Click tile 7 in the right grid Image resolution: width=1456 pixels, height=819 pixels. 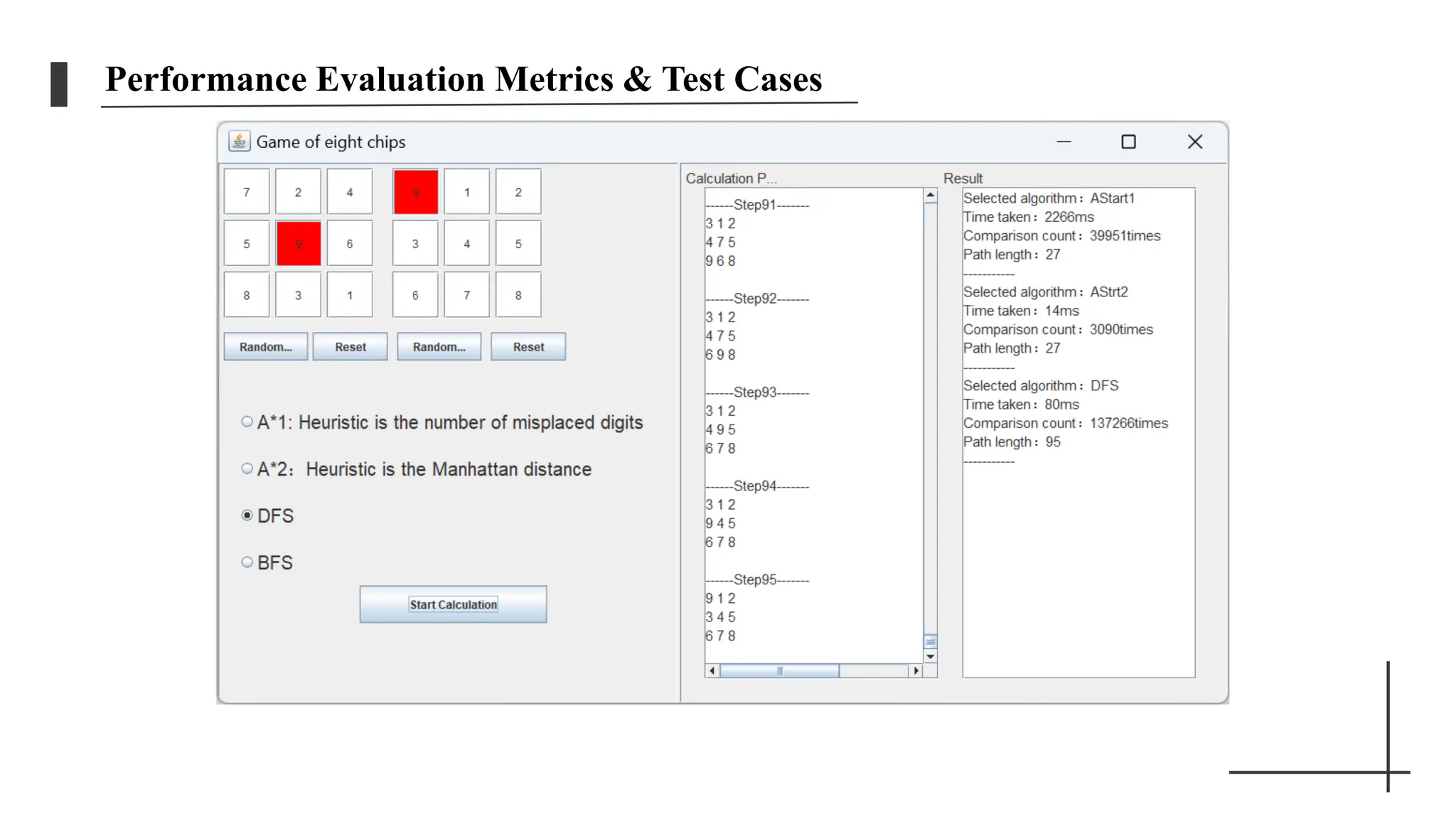(x=467, y=294)
